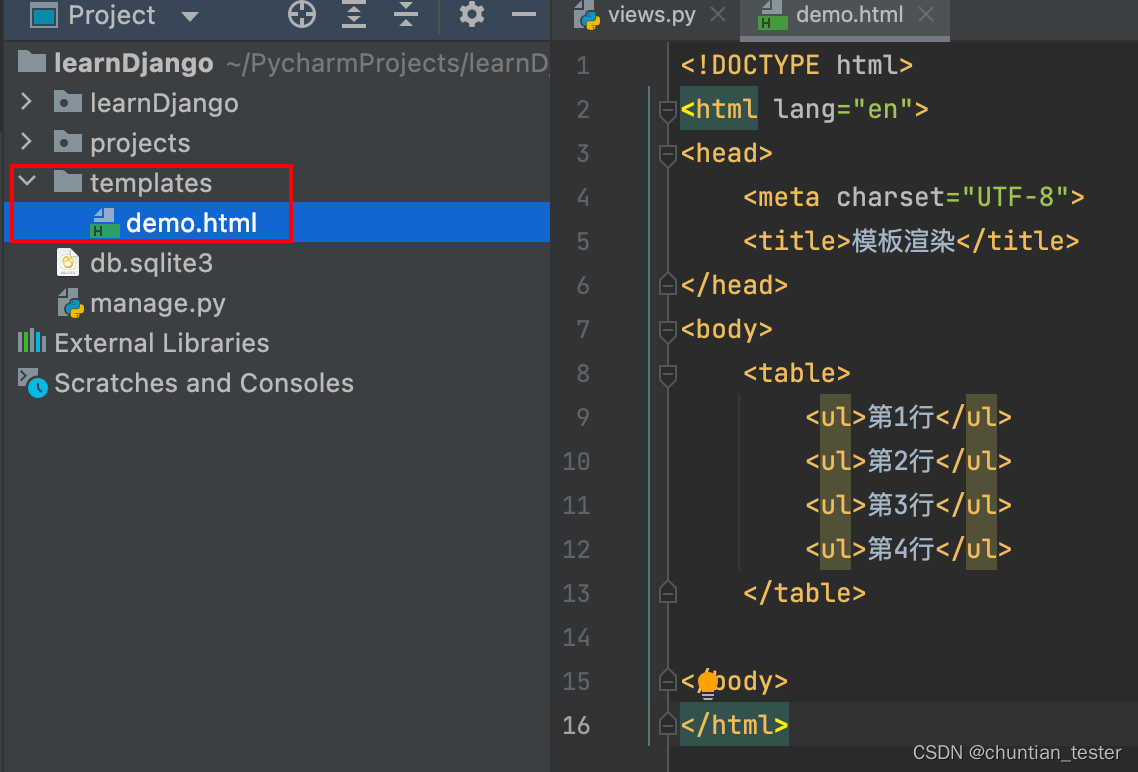Hide the Project tool window with minus icon

pos(524,15)
